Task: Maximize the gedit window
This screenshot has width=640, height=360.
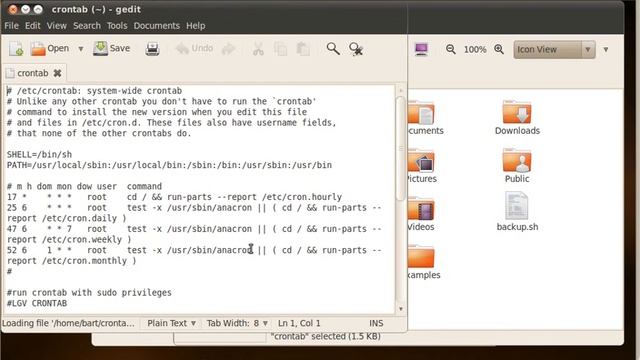Action: pos(38,9)
